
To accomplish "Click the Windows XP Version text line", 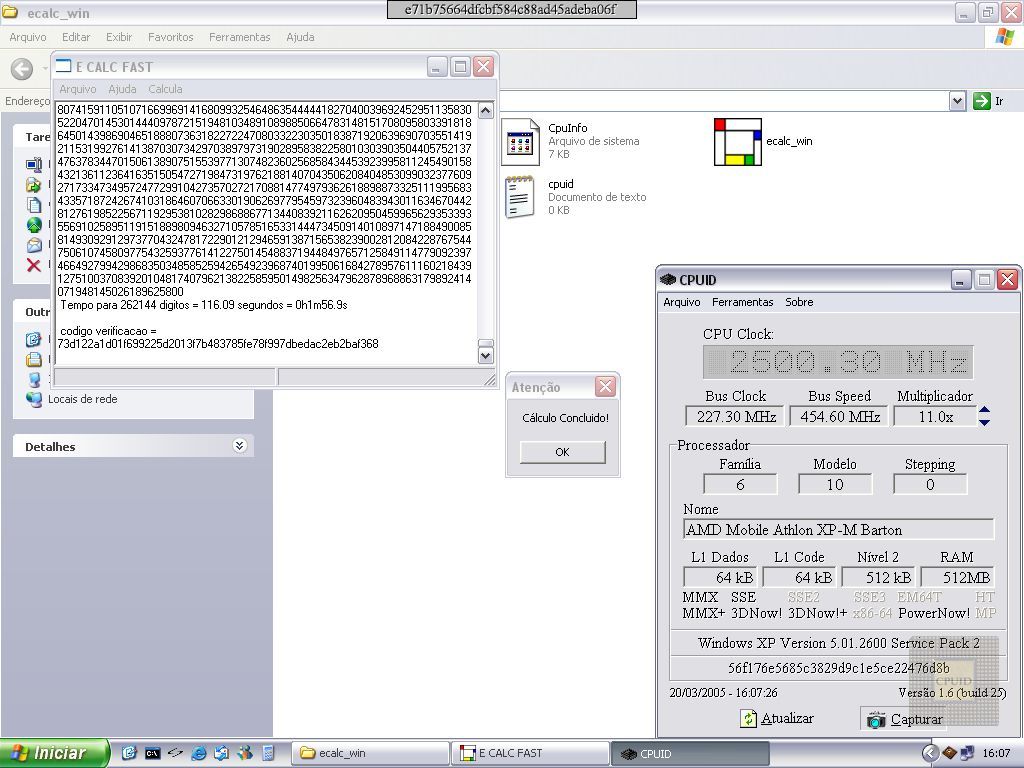I will (839, 643).
